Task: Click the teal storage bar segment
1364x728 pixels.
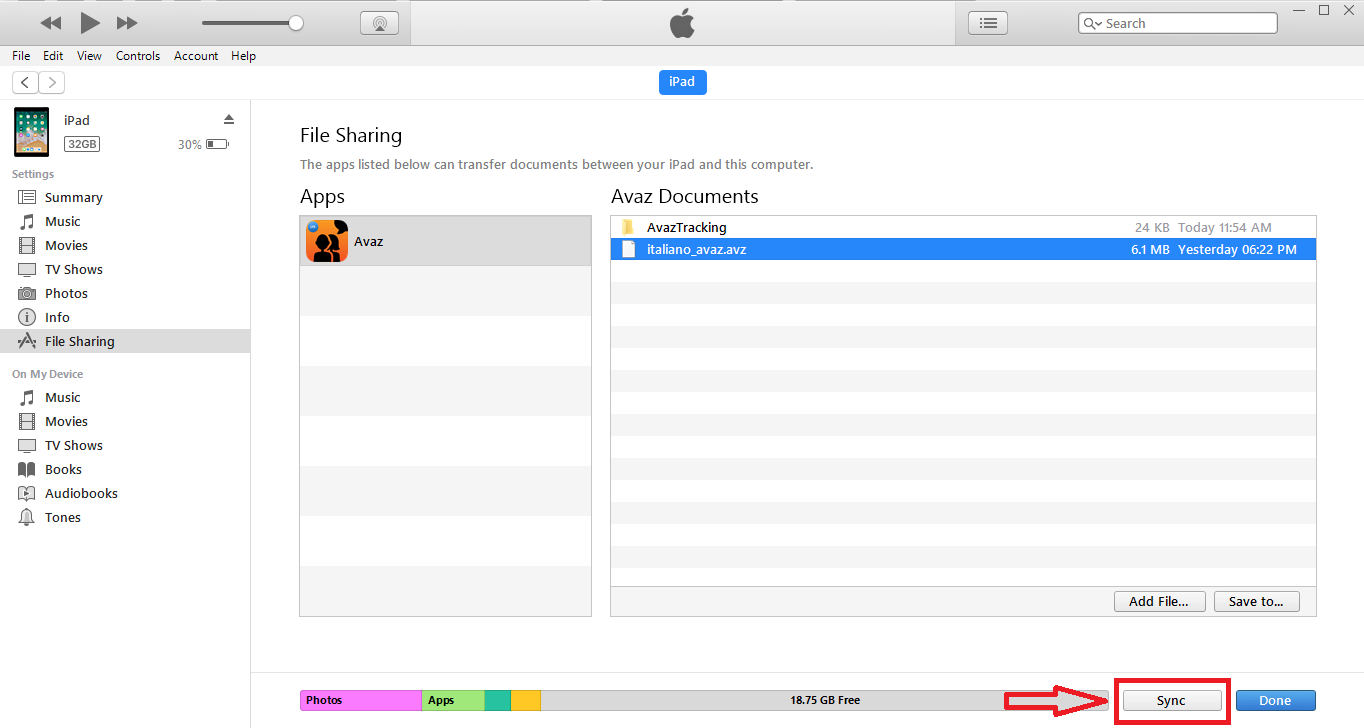Action: pos(498,700)
